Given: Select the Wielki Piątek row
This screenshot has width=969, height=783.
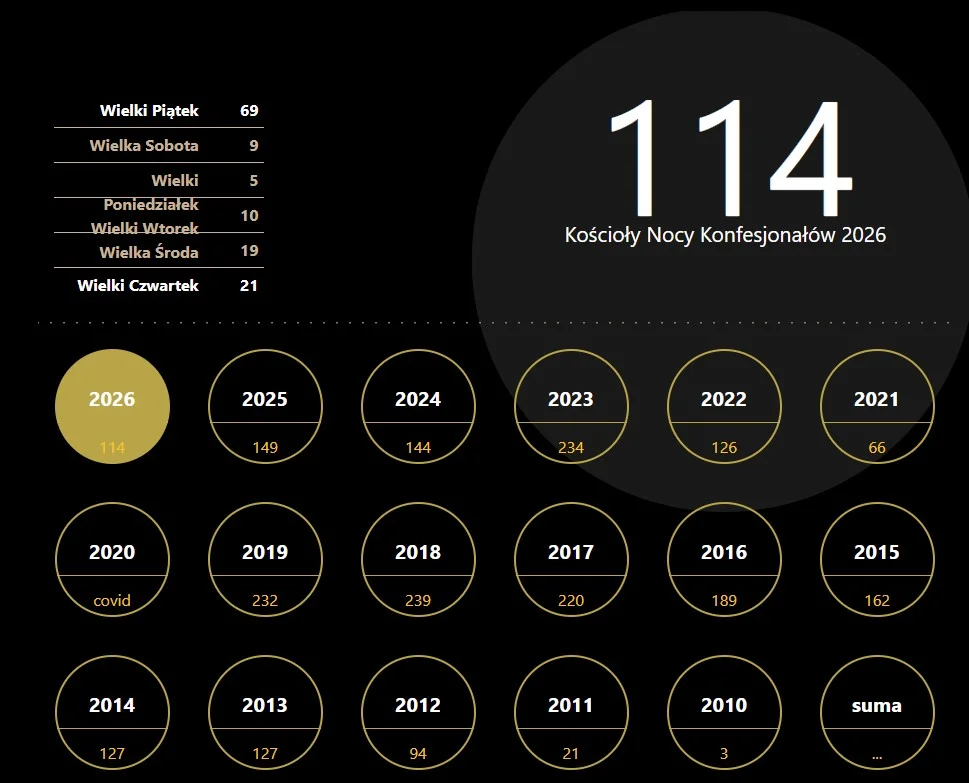Looking at the screenshot, I should point(159,111).
